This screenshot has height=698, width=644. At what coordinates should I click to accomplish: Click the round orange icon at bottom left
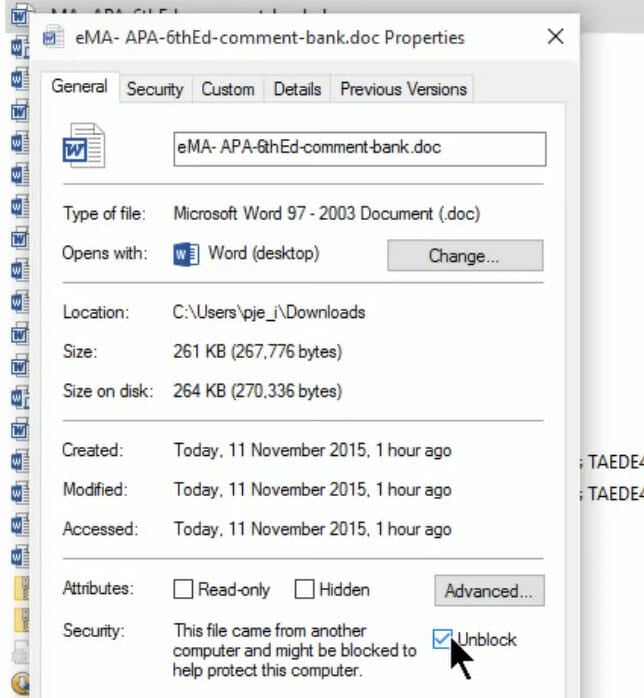click(x=20, y=683)
